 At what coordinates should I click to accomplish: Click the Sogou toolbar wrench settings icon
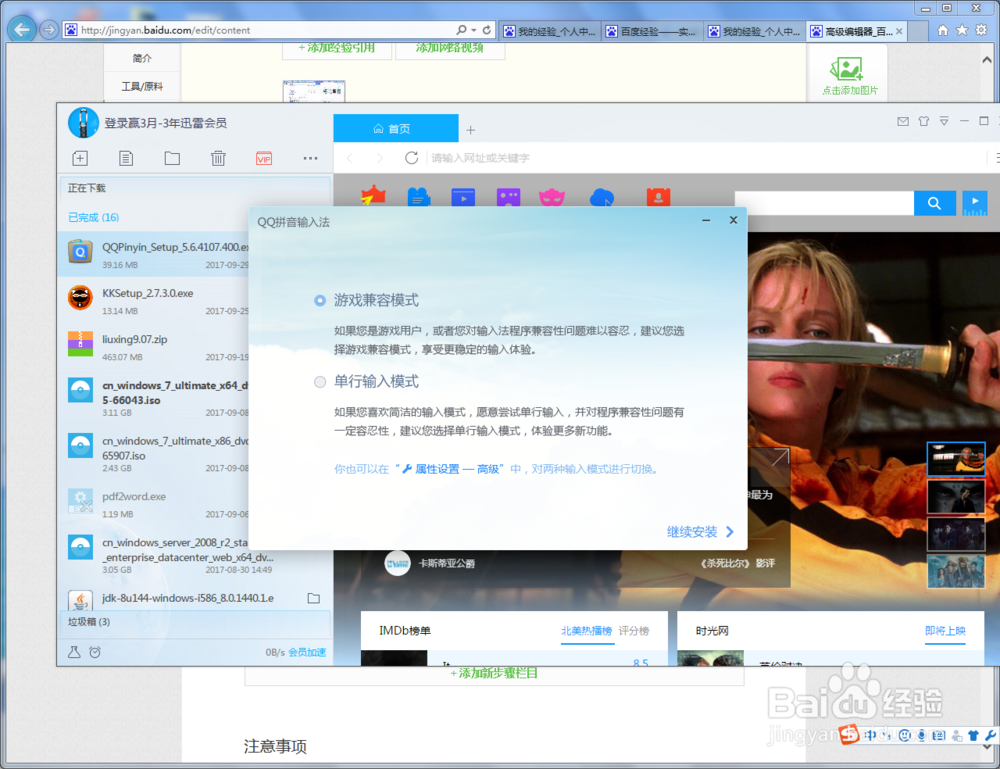(x=990, y=735)
